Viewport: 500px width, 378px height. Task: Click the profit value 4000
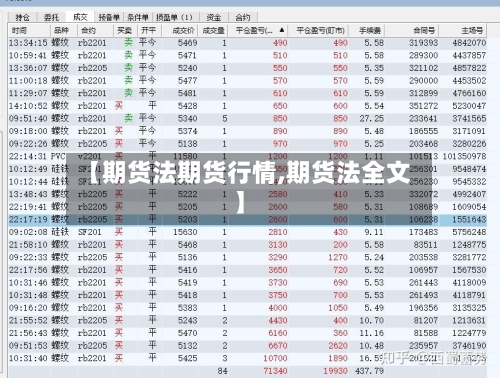click(x=278, y=308)
